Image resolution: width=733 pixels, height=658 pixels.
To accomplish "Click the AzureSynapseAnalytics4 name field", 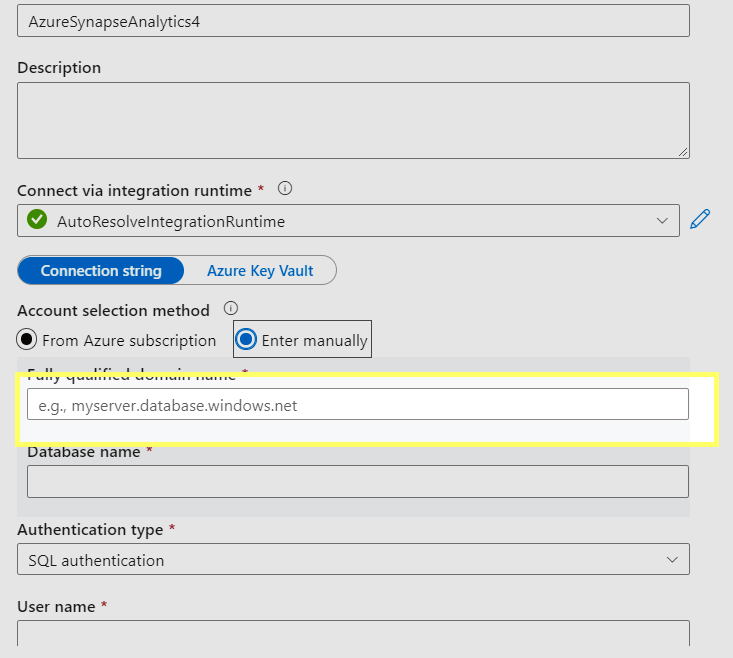I will (353, 21).
